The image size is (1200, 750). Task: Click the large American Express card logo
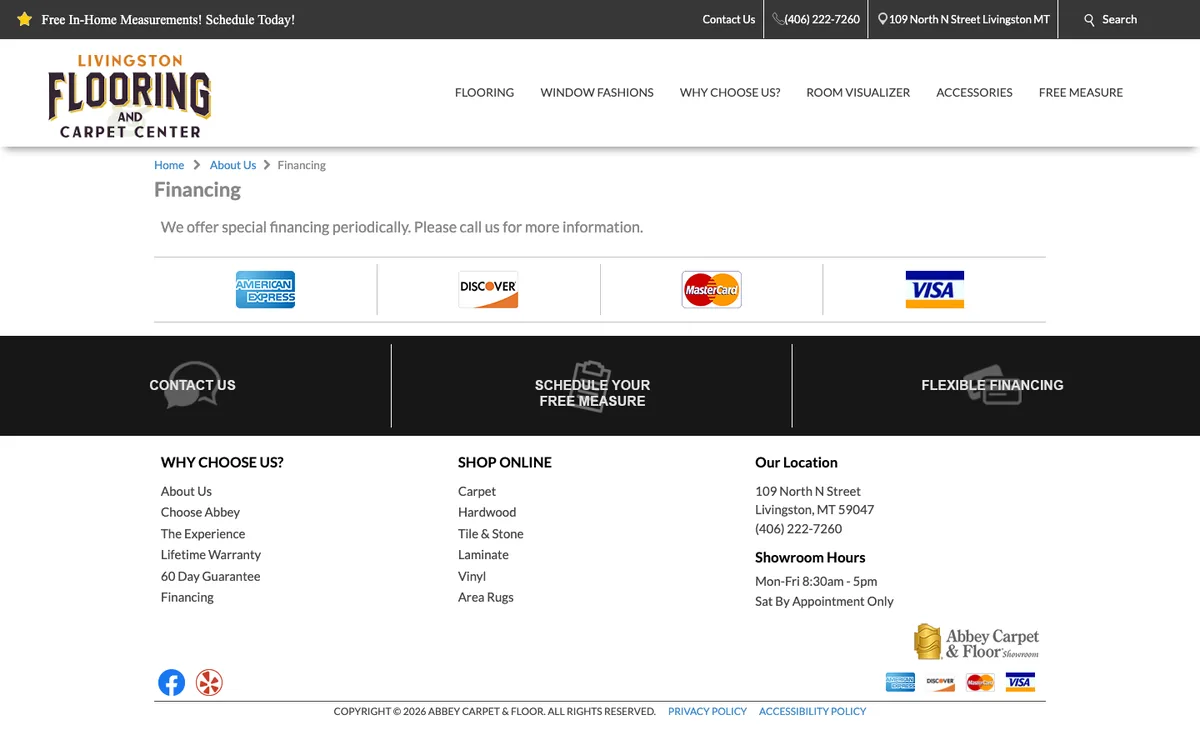265,289
